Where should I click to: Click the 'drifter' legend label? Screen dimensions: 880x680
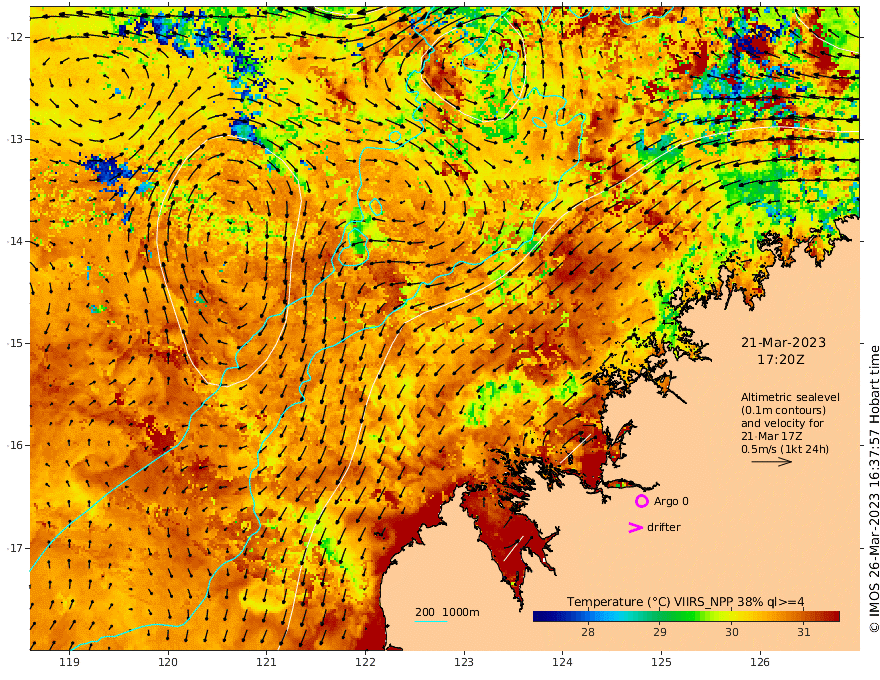[664, 527]
